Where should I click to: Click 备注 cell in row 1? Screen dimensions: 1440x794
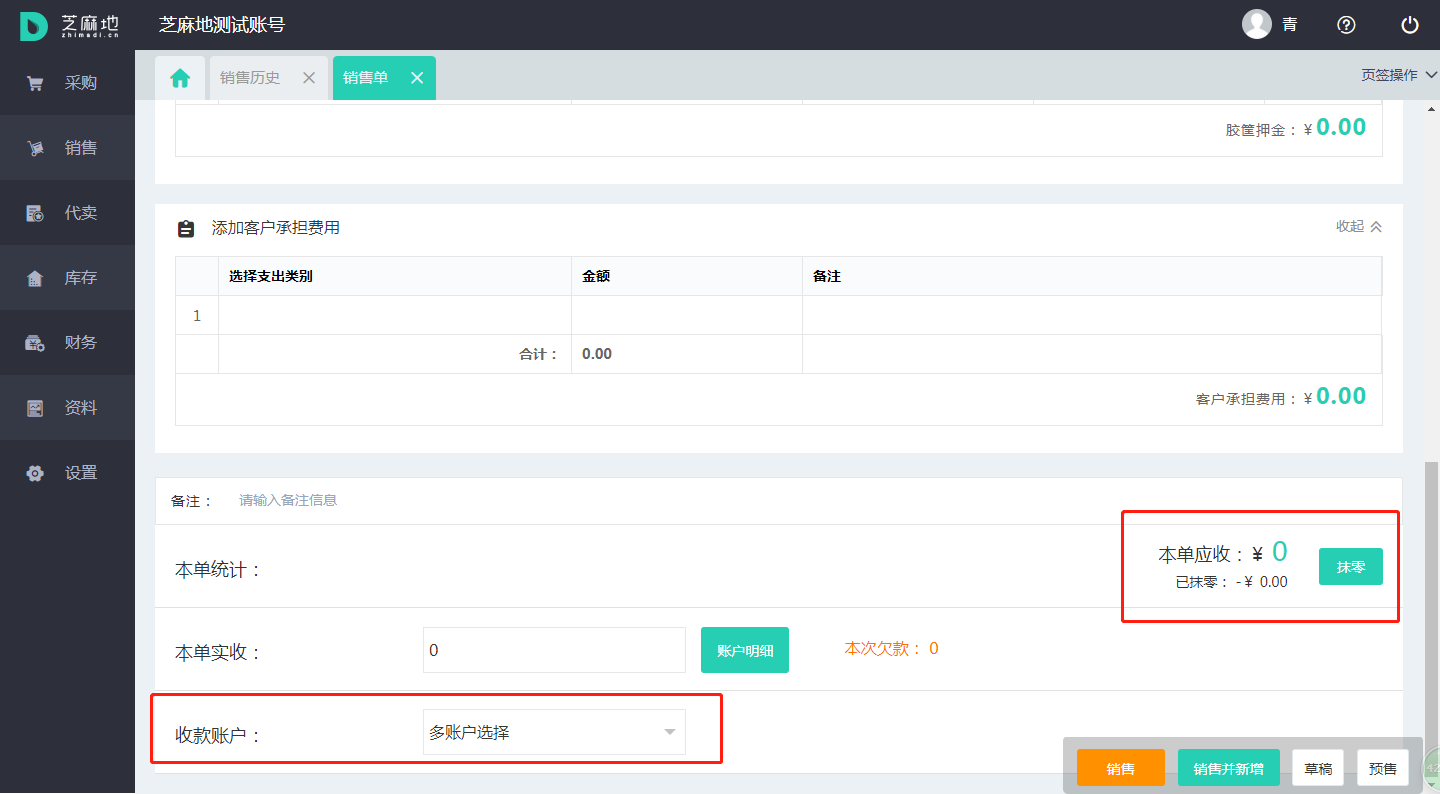click(x=1092, y=315)
